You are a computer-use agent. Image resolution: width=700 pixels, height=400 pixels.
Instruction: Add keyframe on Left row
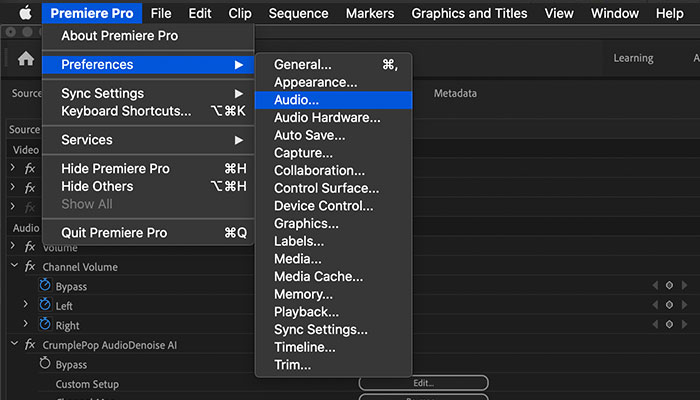[x=669, y=305]
